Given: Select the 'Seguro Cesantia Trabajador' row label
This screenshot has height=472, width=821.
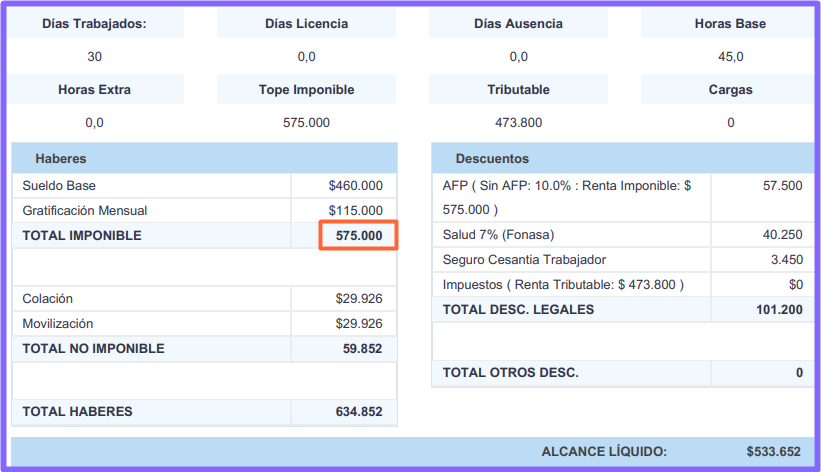Looking at the screenshot, I should tap(524, 260).
